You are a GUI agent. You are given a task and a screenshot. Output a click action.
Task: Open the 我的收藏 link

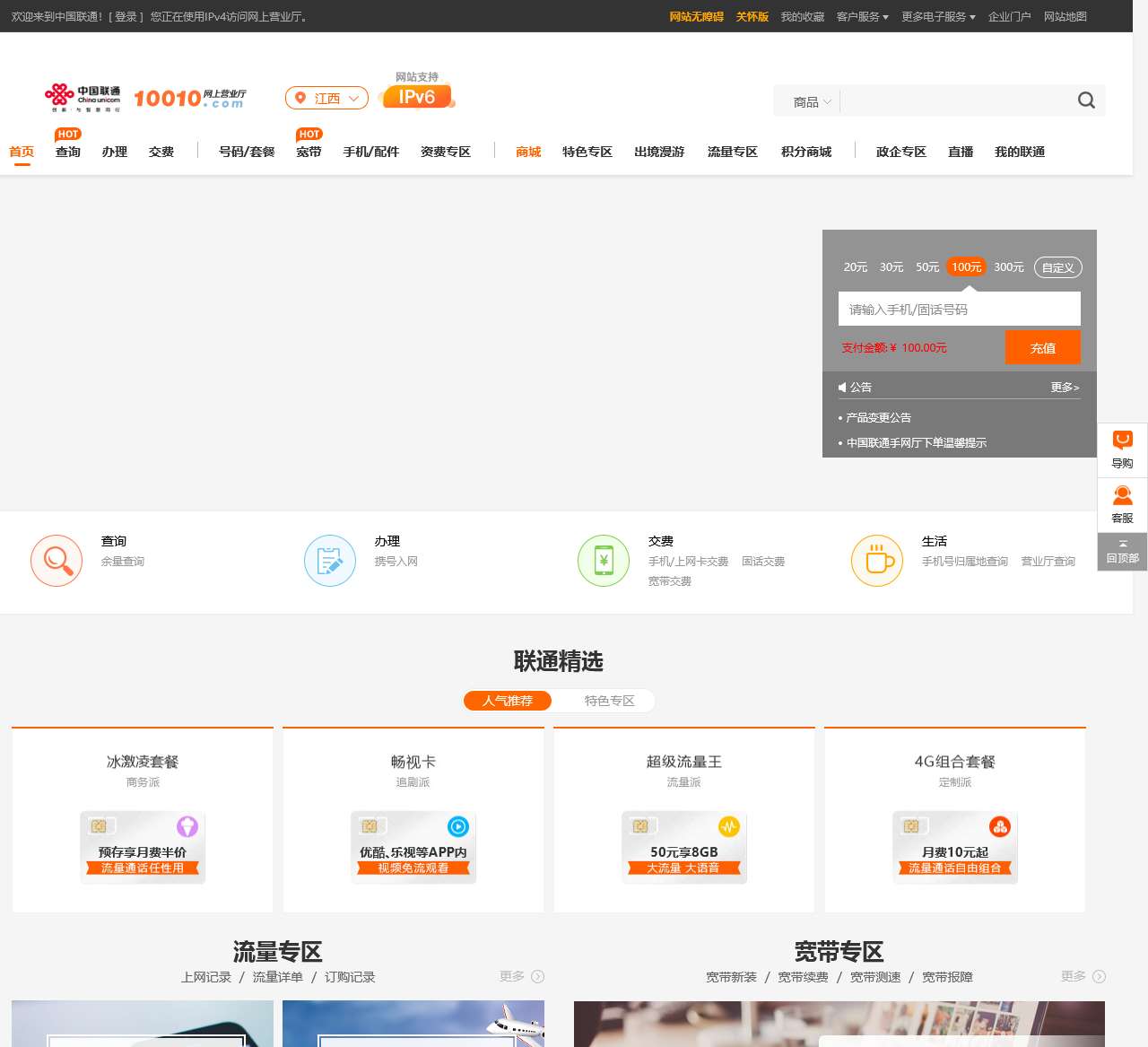803,16
